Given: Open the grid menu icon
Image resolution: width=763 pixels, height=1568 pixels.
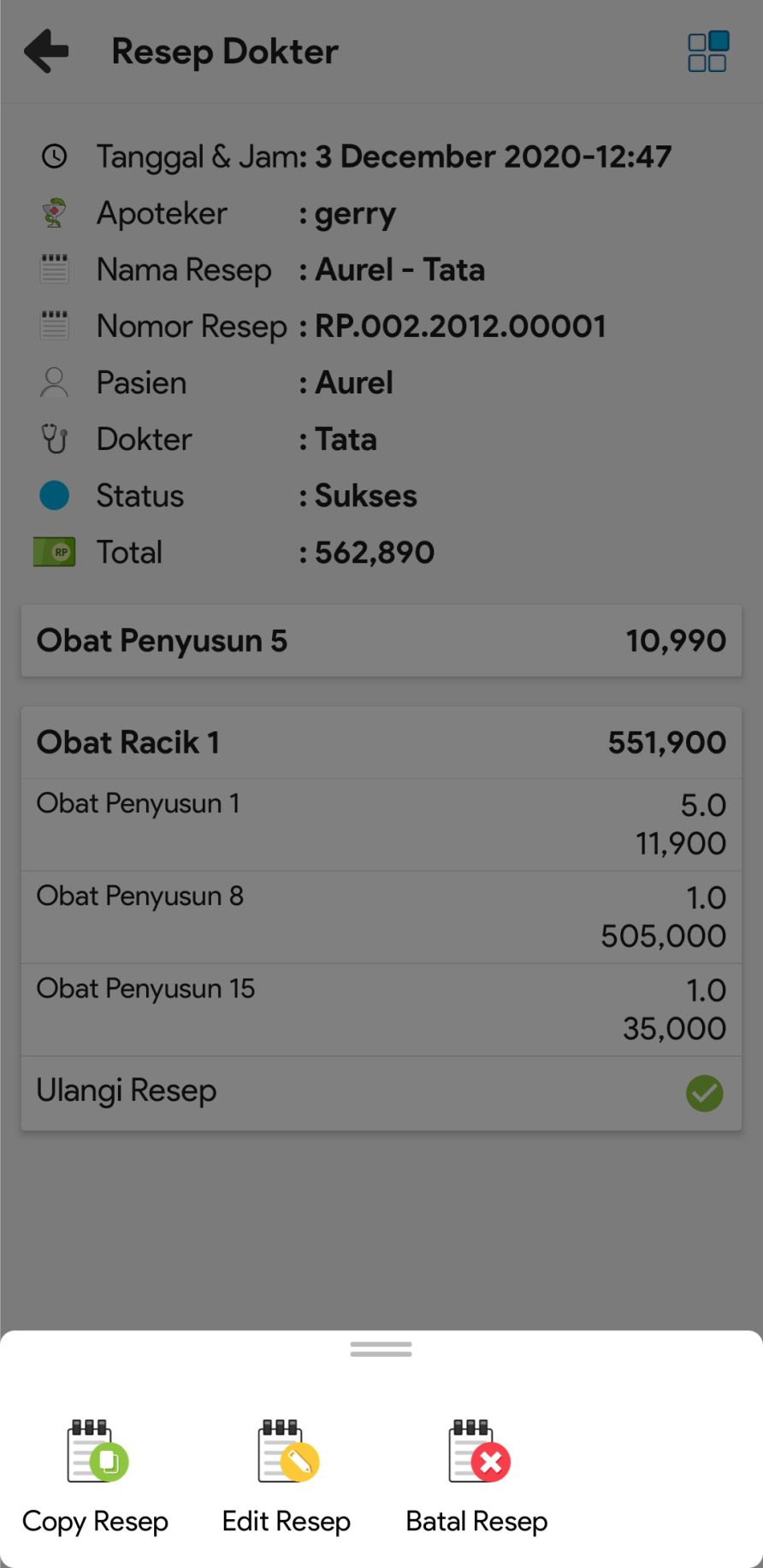Looking at the screenshot, I should pyautogui.click(x=707, y=52).
